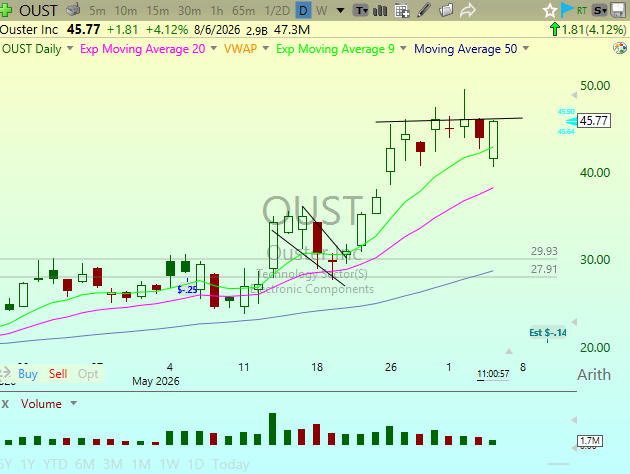This screenshot has width=630, height=474.
Task: Select the 10m timeframe
Action: [x=126, y=11]
